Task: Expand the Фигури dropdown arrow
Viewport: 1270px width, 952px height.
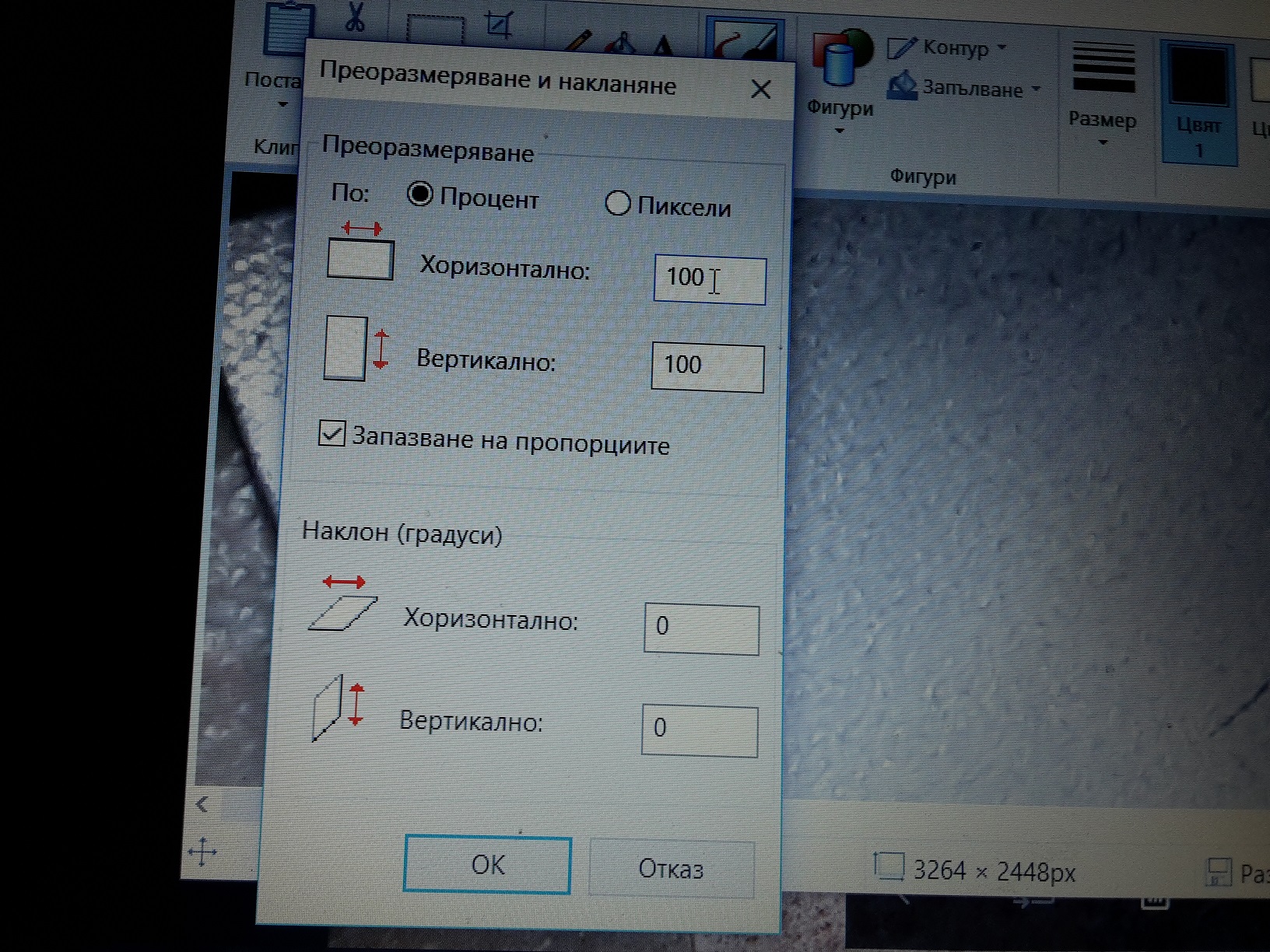Action: [840, 131]
